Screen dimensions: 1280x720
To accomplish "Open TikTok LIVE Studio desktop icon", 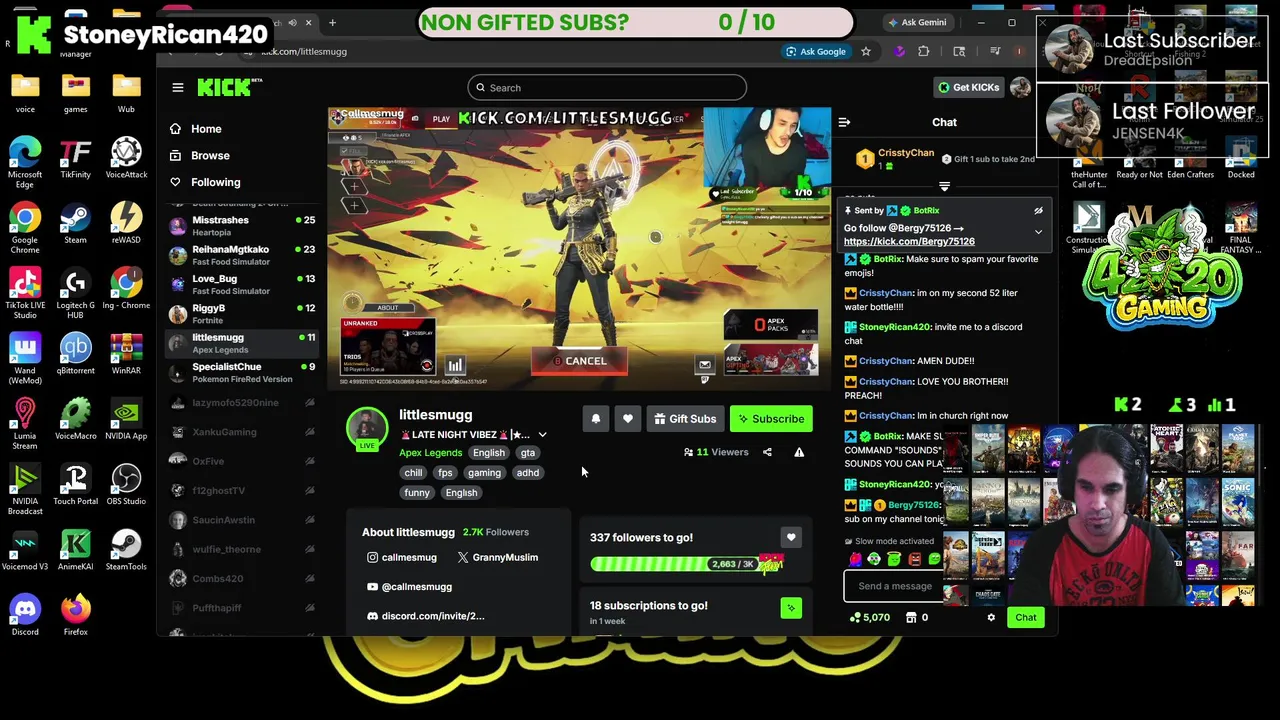I will [x=25, y=293].
